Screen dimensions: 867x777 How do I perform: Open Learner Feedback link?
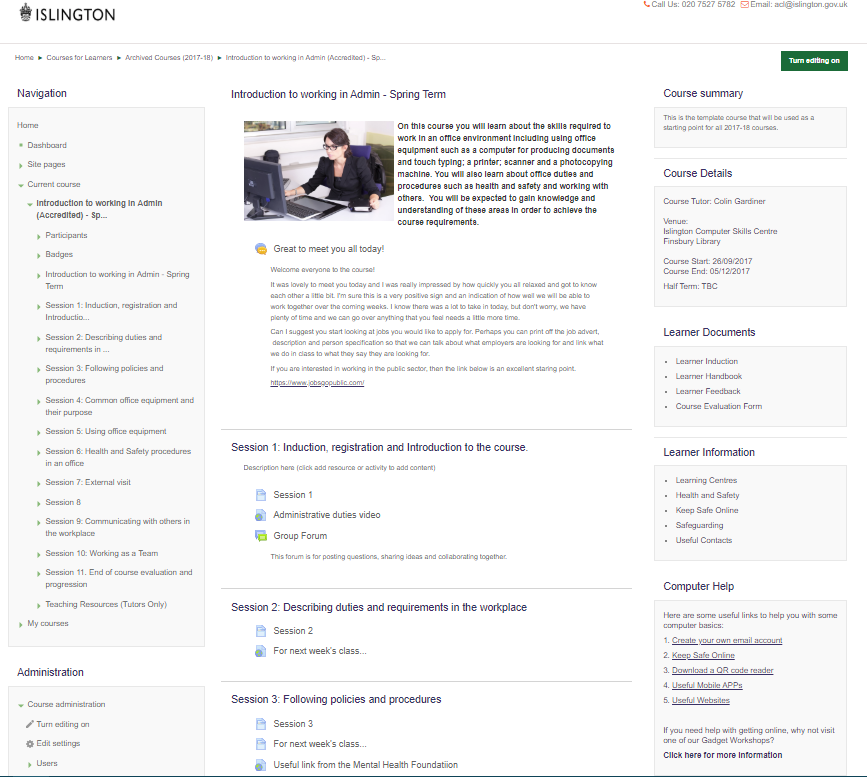coord(708,391)
